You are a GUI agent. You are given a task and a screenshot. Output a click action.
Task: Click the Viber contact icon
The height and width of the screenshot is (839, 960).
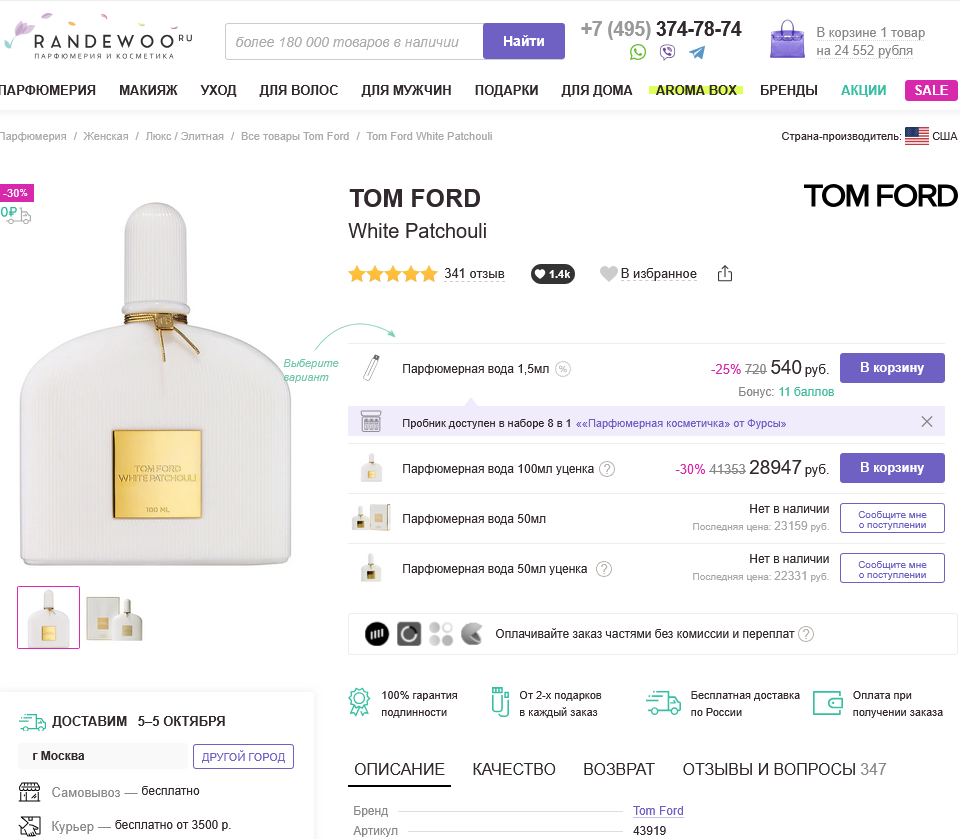coord(667,52)
